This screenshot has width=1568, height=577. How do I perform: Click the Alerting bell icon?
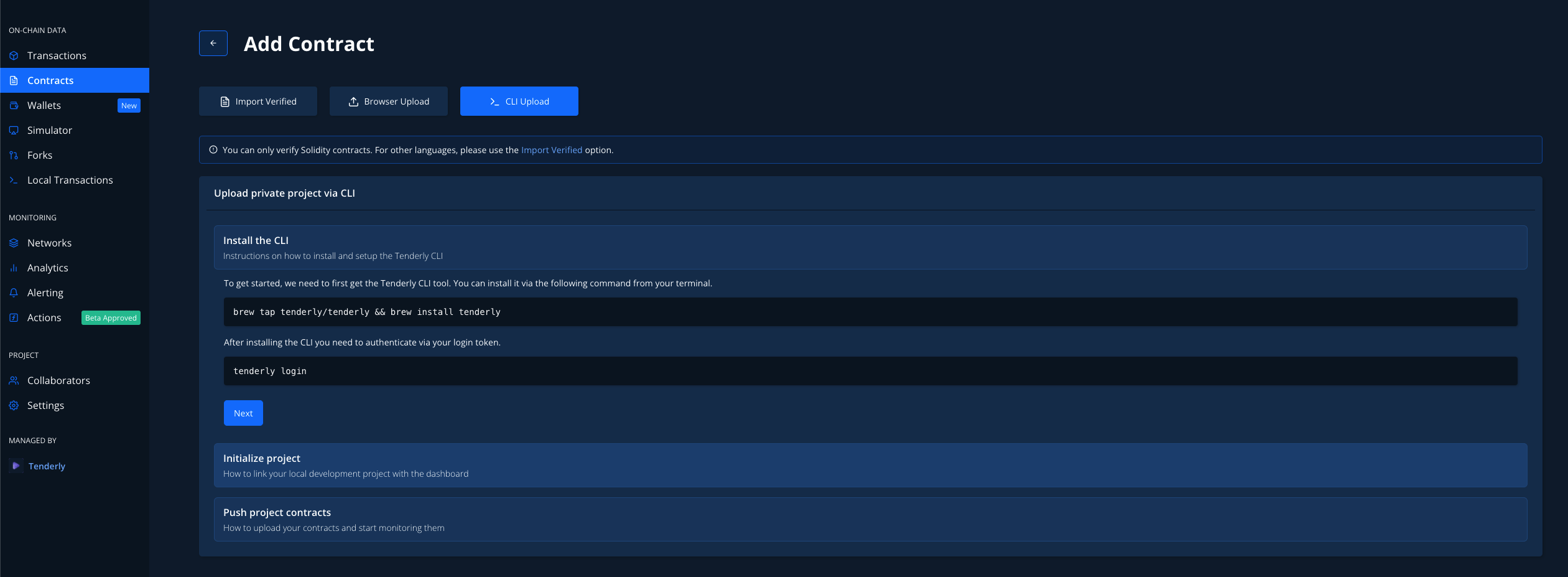[x=14, y=293]
